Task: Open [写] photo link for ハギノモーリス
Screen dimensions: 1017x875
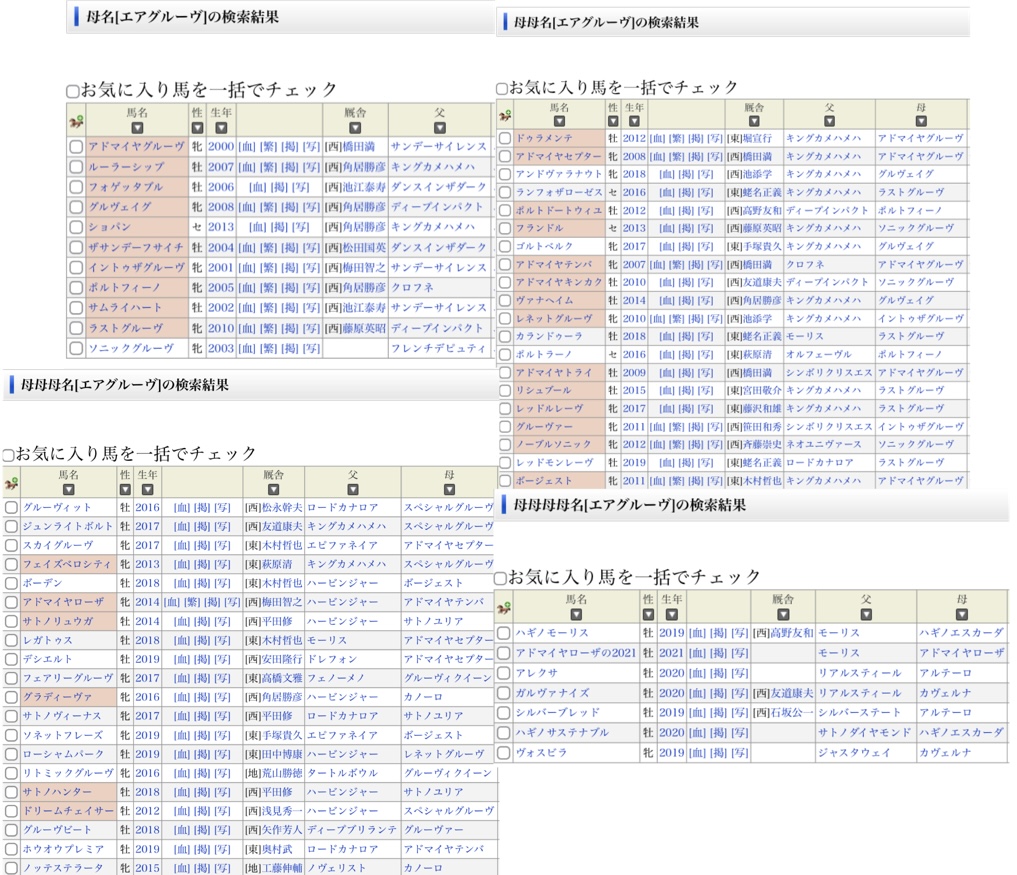Action: click(x=739, y=633)
